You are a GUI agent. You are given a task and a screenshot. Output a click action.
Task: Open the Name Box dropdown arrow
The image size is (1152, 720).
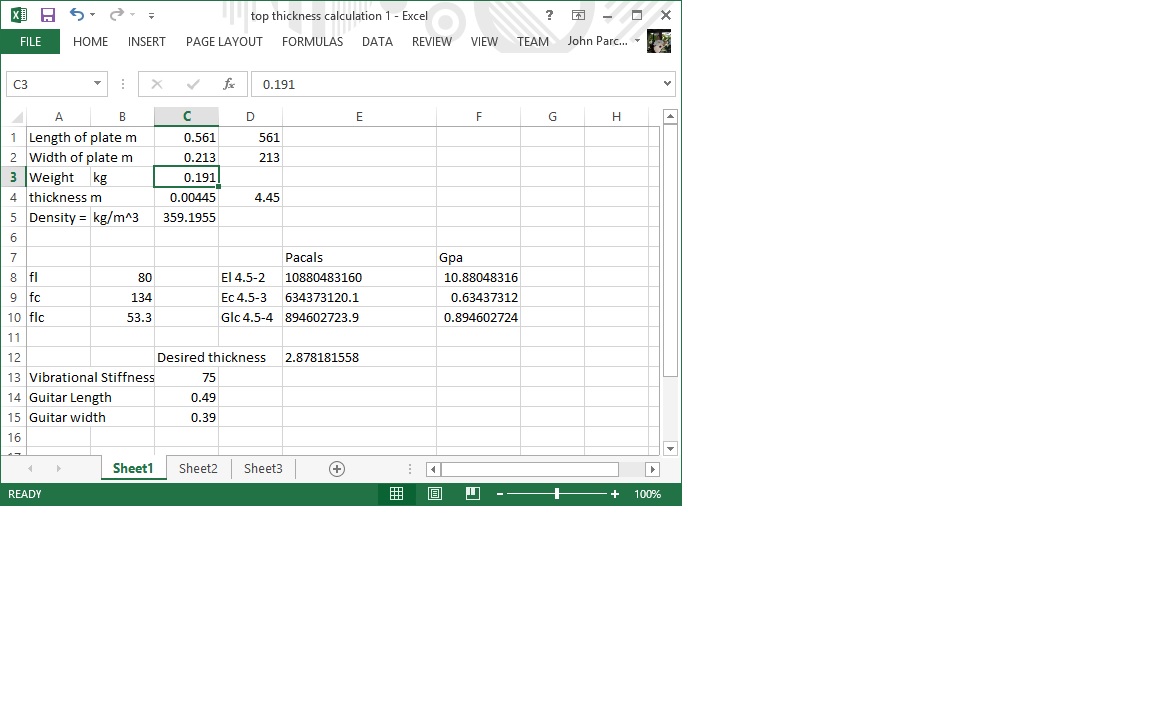[97, 84]
